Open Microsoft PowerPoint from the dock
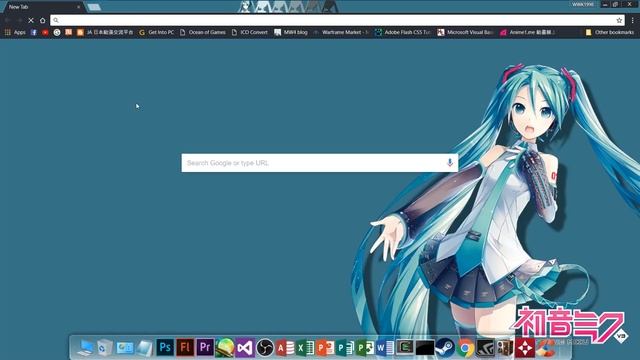Image resolution: width=640 pixels, height=360 pixels. point(325,348)
